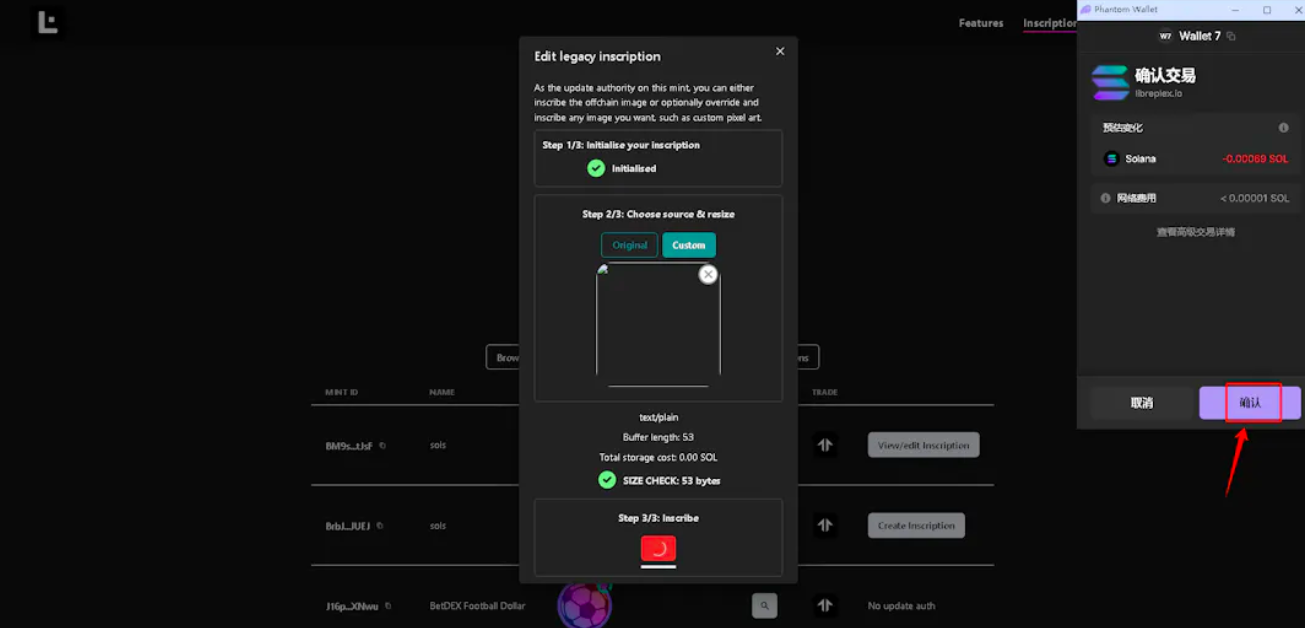The width and height of the screenshot is (1305, 628).
Task: Copy mint ID BM9s..tJsF icon
Action: (382, 446)
